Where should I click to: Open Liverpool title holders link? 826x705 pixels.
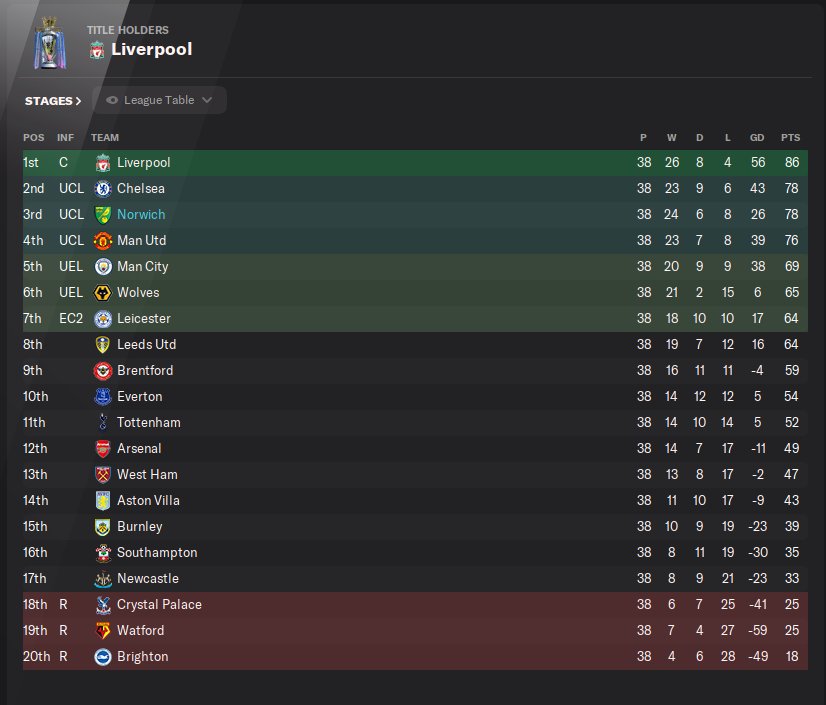point(151,49)
